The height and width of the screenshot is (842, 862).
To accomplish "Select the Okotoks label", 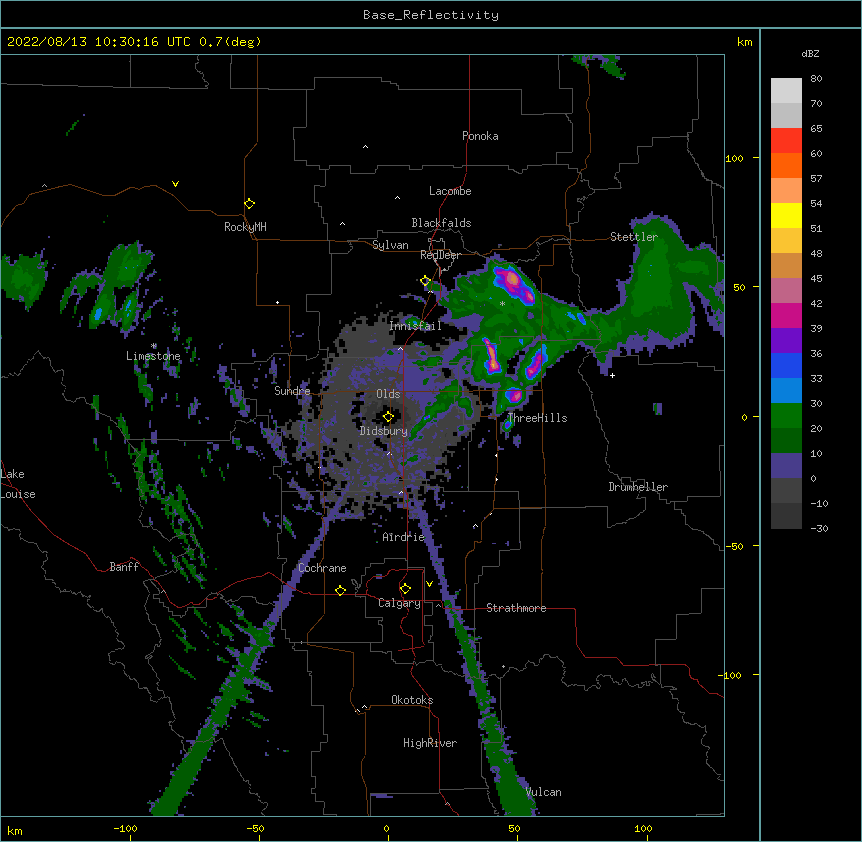I will tap(412, 700).
